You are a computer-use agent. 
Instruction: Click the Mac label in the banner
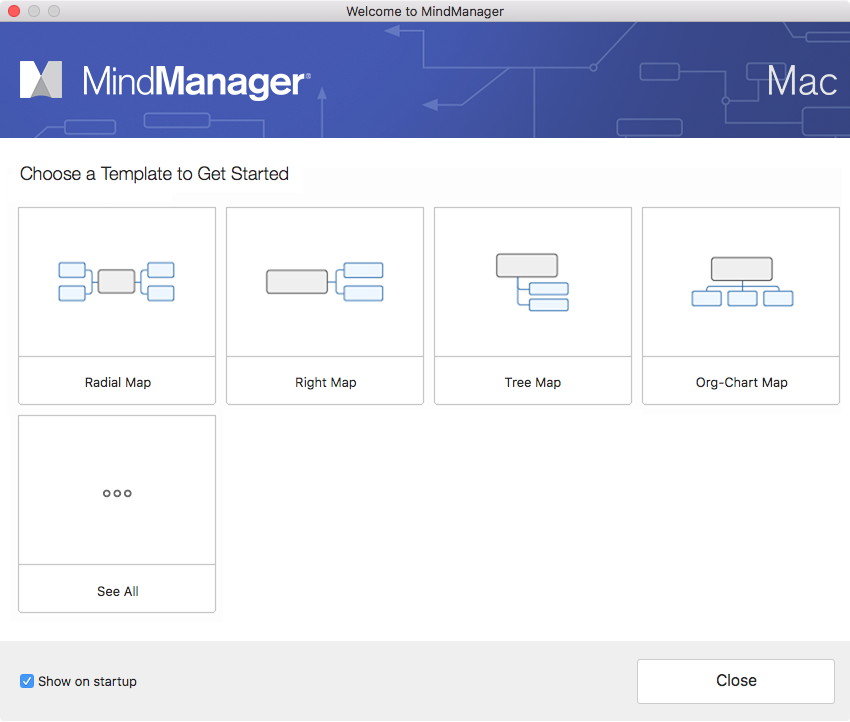point(801,82)
